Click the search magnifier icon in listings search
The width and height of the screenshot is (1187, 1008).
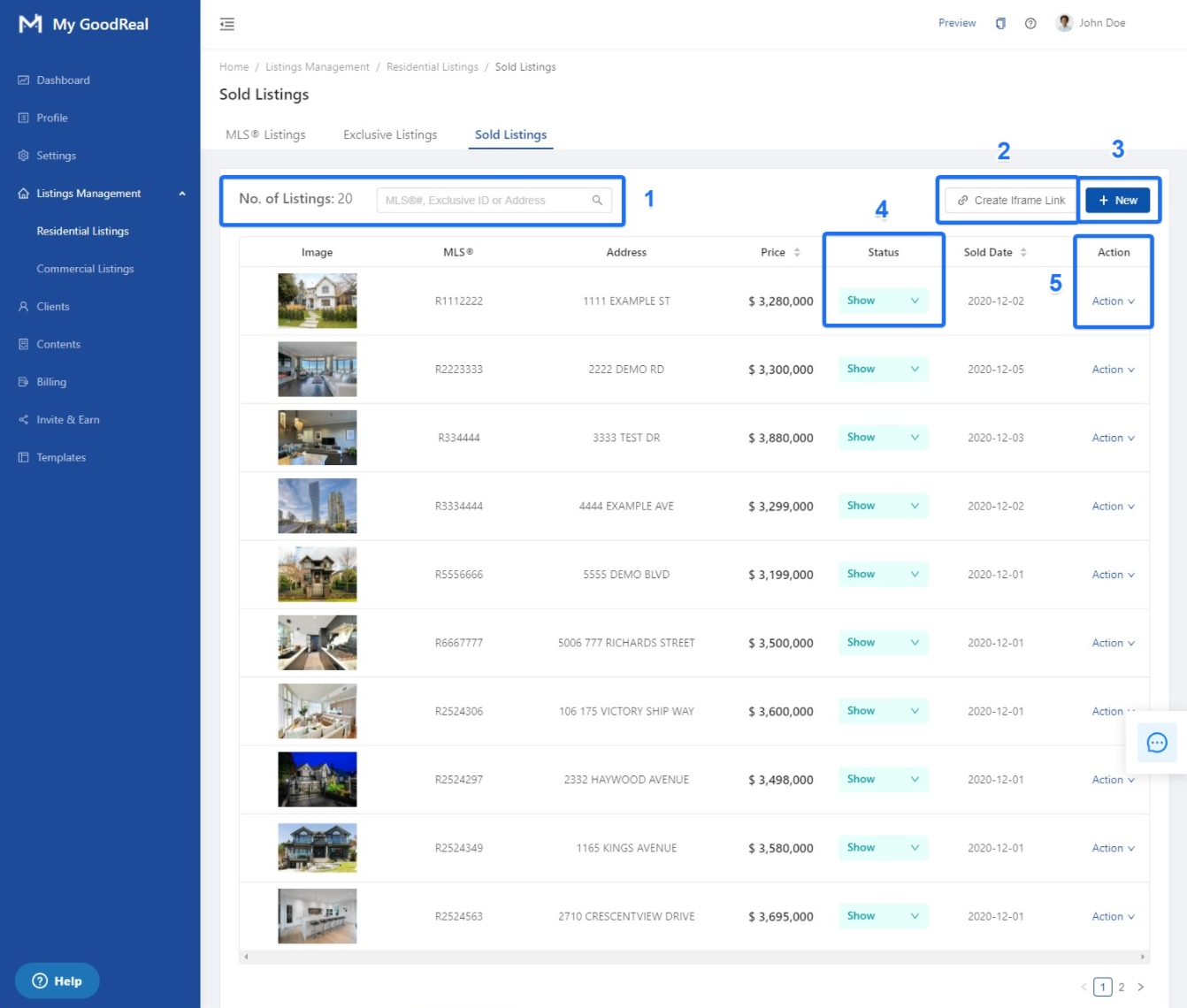coord(597,201)
